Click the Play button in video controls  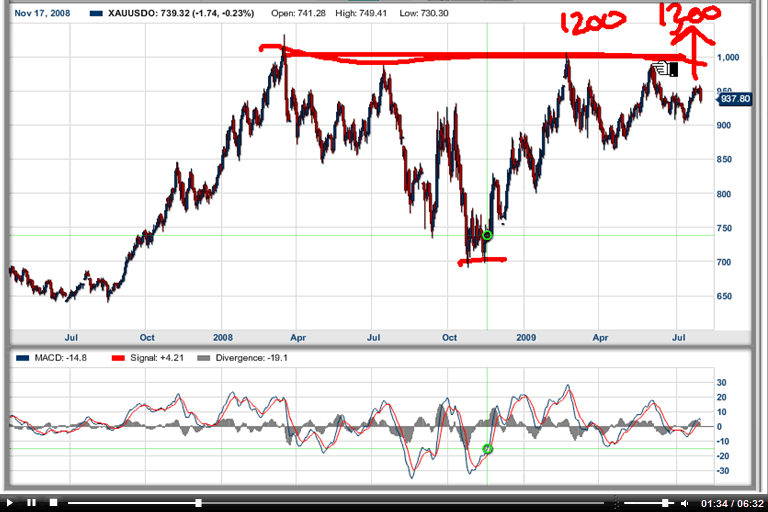(9, 503)
